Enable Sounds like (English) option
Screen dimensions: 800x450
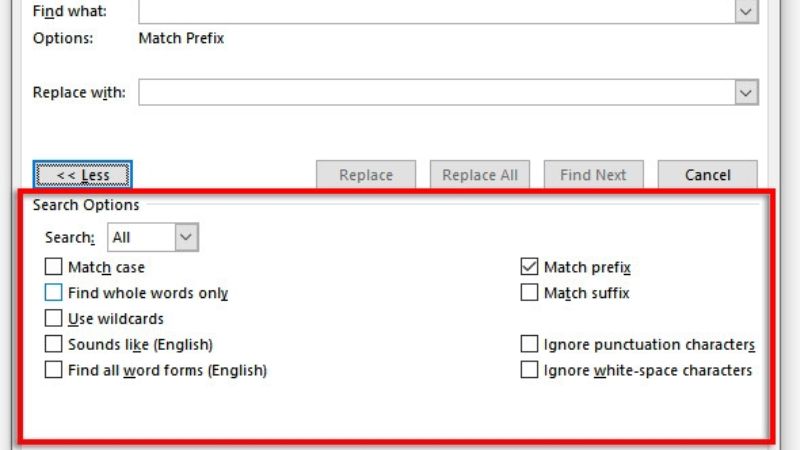pyautogui.click(x=53, y=345)
